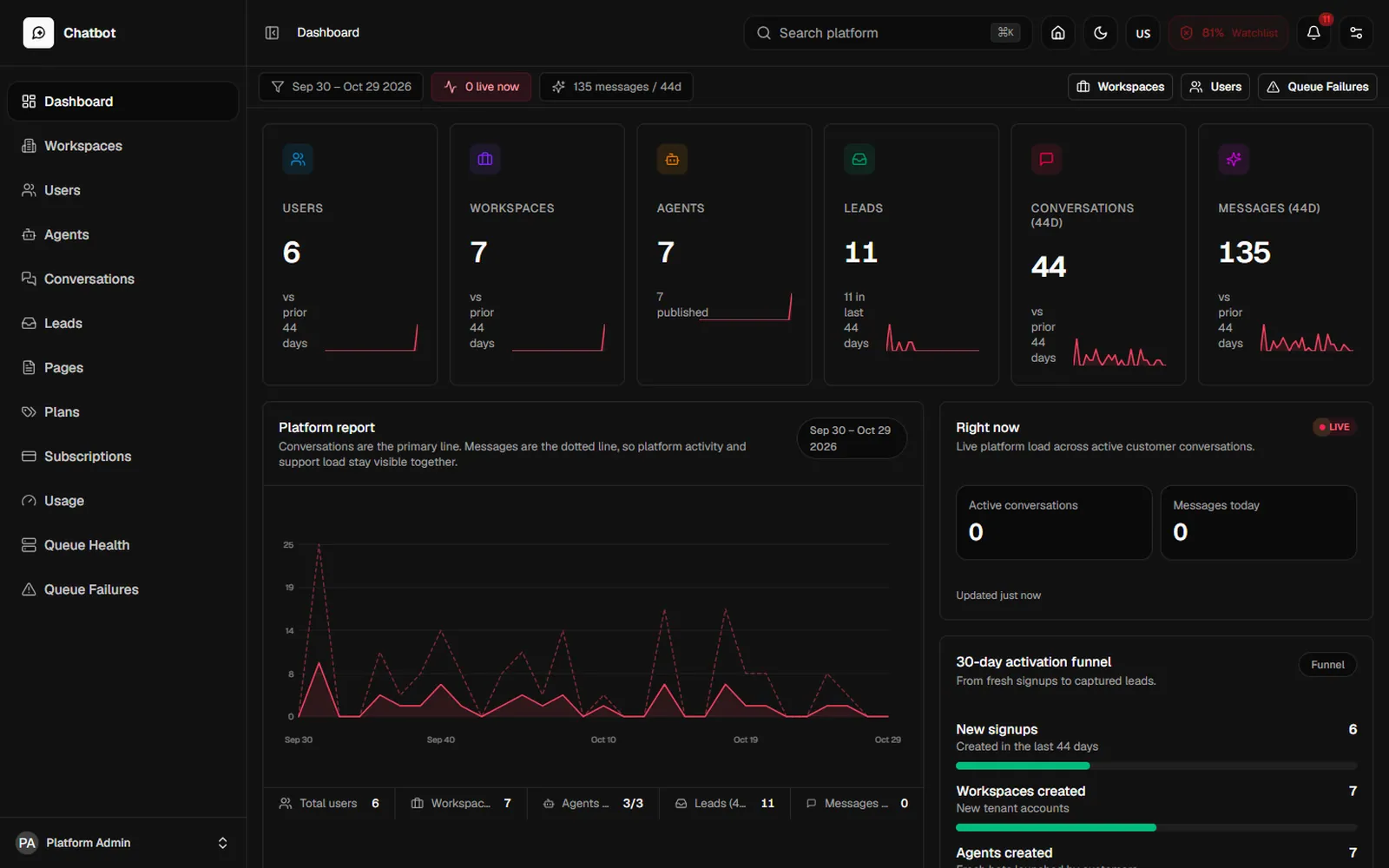The width and height of the screenshot is (1389, 868).
Task: Click the New signups progress bar
Action: pyautogui.click(x=1156, y=766)
